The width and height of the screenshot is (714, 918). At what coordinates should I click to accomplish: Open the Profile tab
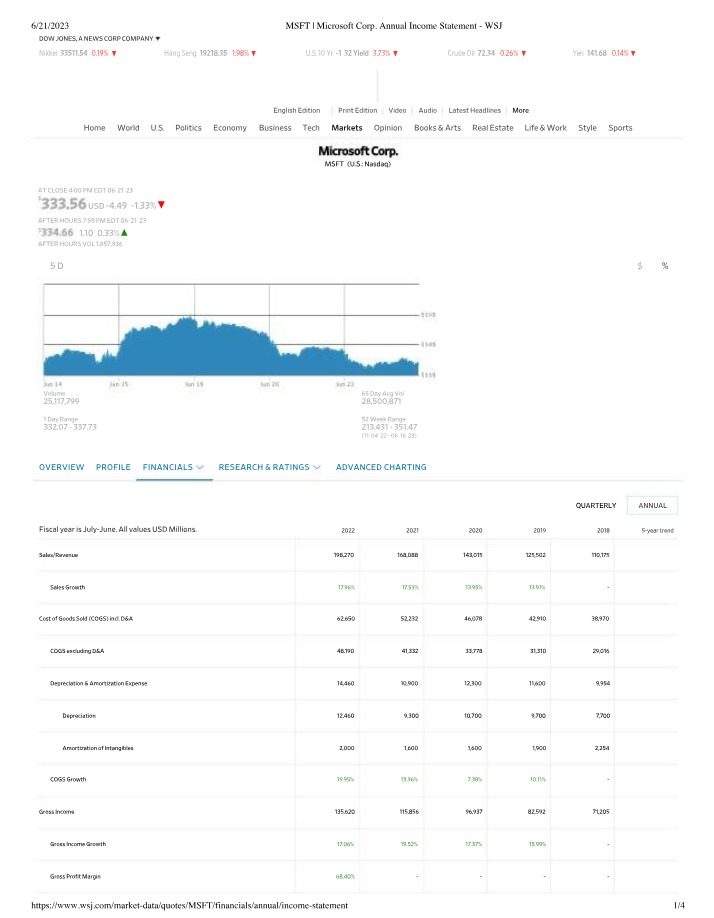[x=113, y=467]
